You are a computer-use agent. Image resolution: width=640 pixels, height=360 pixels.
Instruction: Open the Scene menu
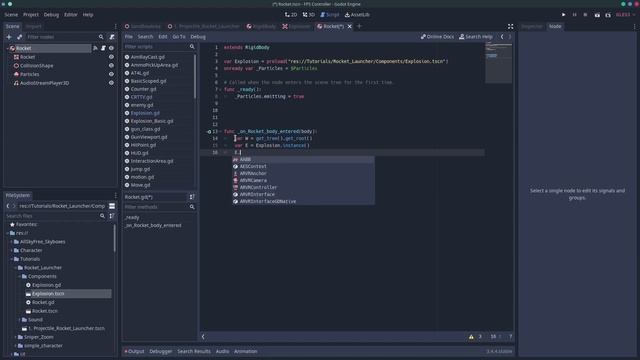(x=11, y=15)
